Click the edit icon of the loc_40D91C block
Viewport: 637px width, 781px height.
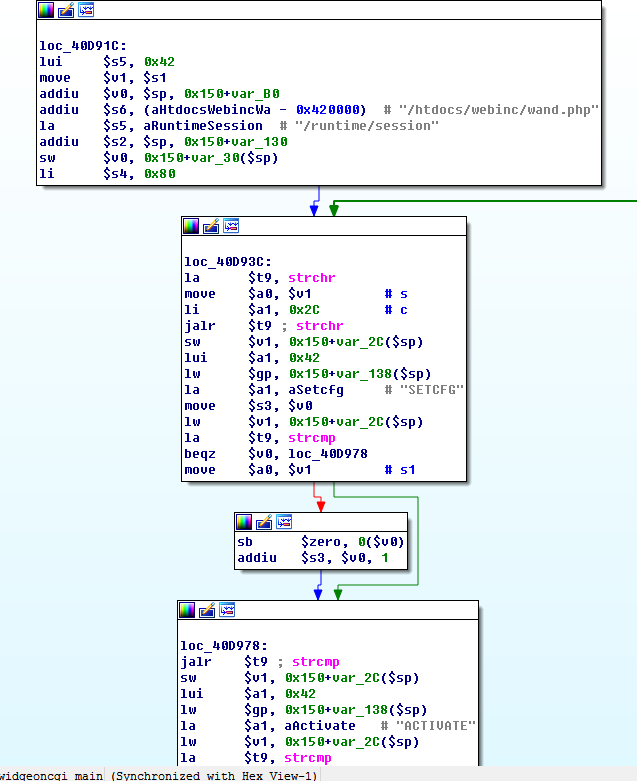(x=66, y=10)
